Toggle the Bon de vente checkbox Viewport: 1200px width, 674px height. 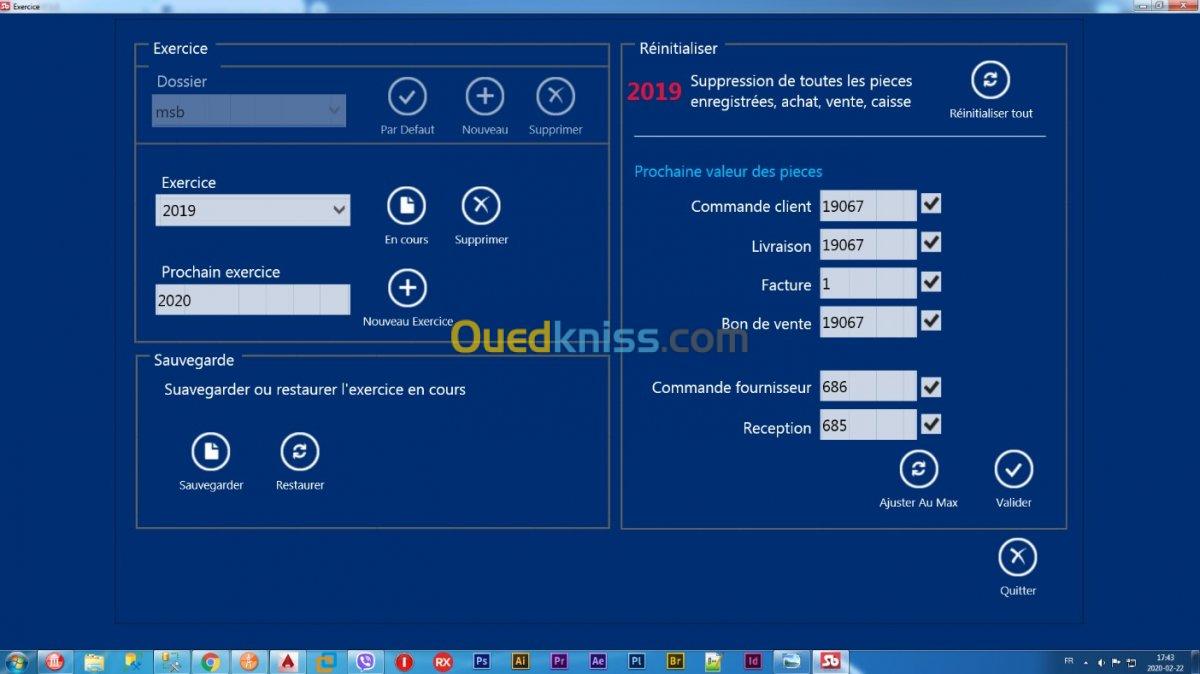pos(931,321)
